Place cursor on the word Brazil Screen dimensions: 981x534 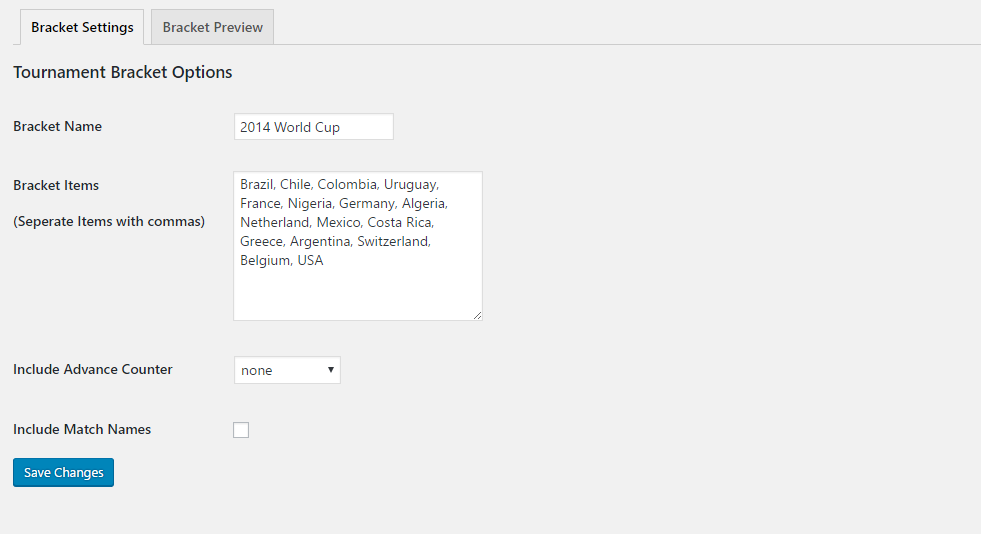(x=257, y=184)
